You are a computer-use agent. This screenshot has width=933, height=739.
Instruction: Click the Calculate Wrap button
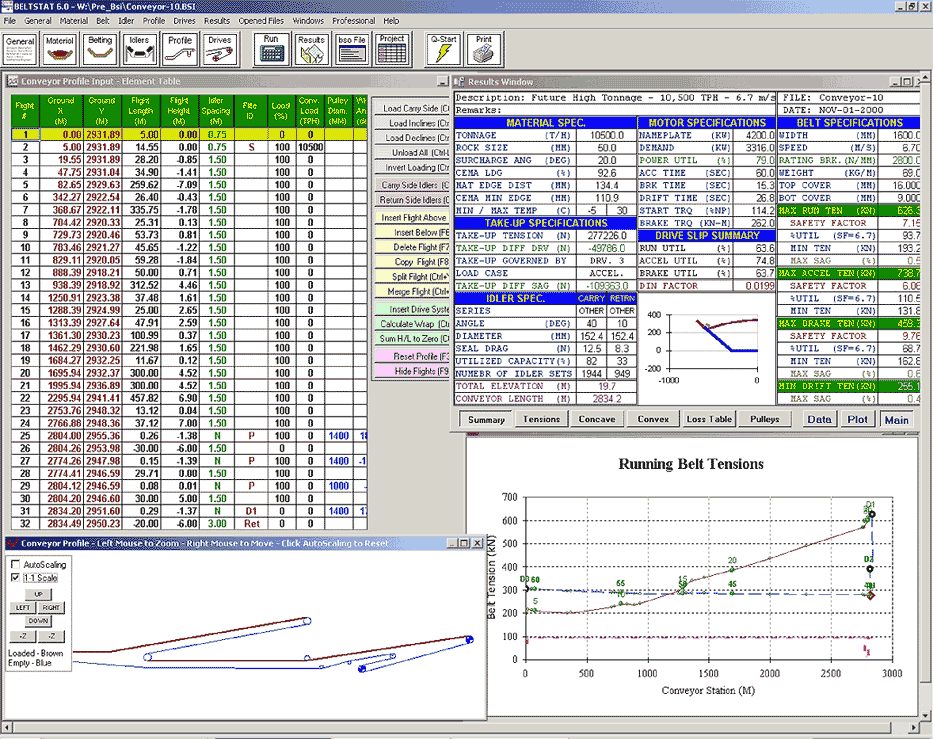pos(412,324)
